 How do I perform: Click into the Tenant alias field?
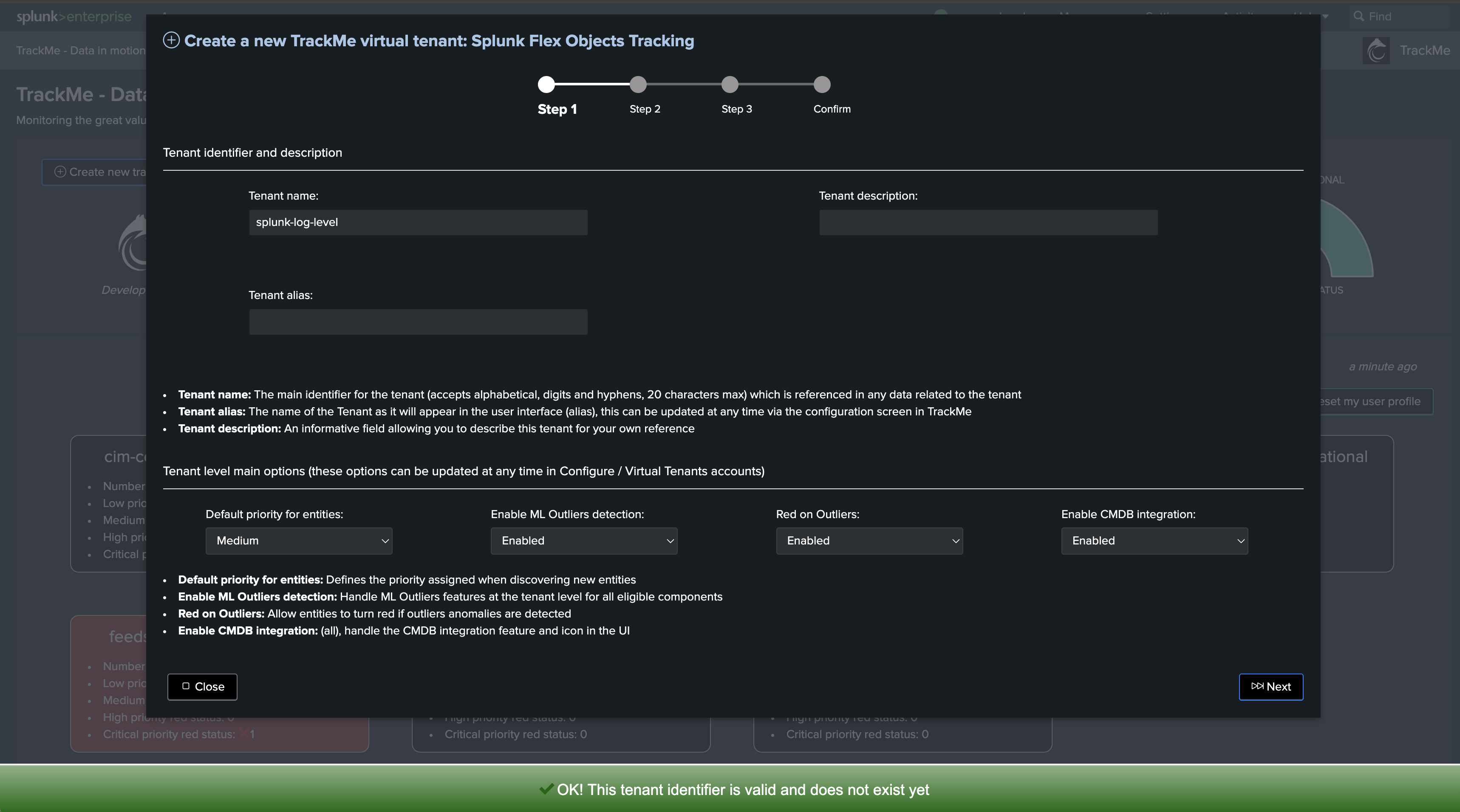pos(418,322)
